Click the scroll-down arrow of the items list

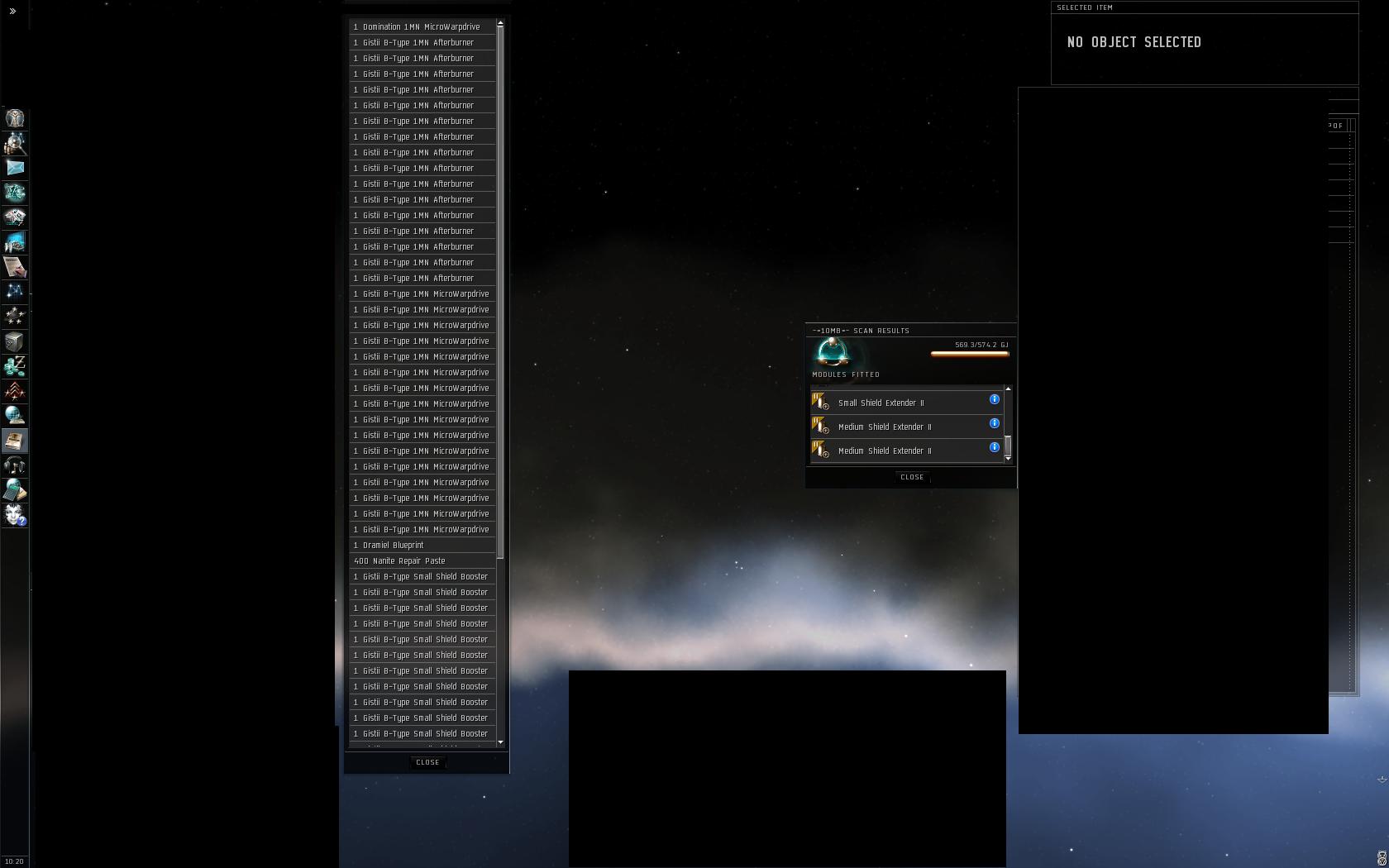pos(500,742)
